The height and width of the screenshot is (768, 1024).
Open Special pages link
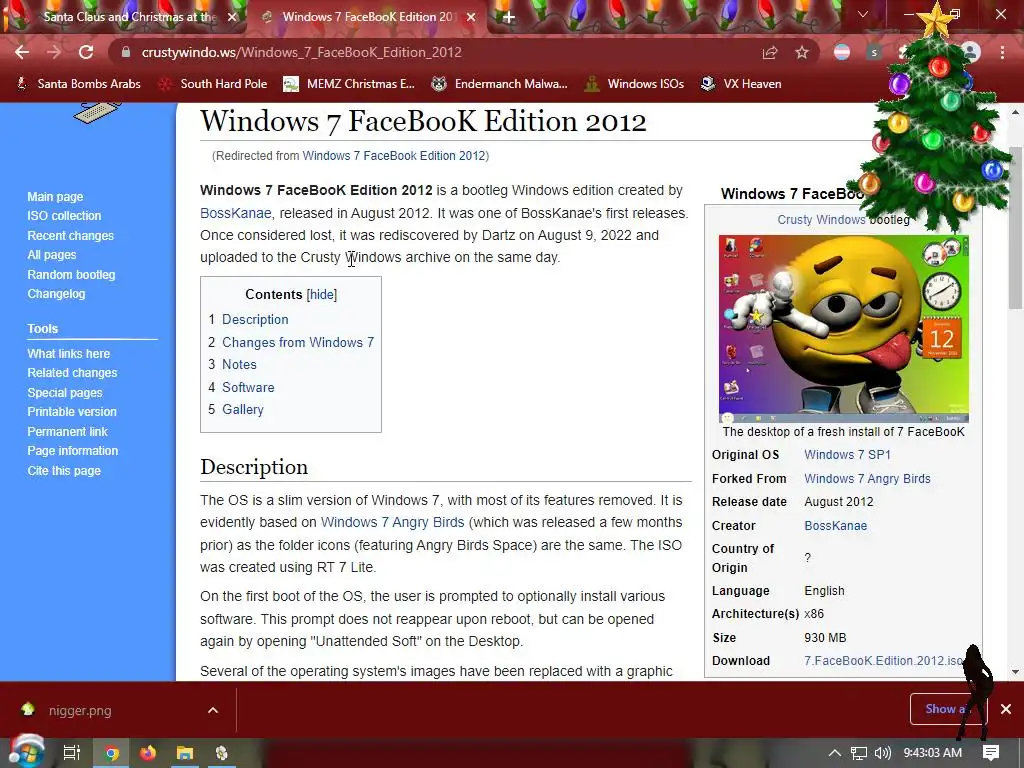tap(65, 392)
